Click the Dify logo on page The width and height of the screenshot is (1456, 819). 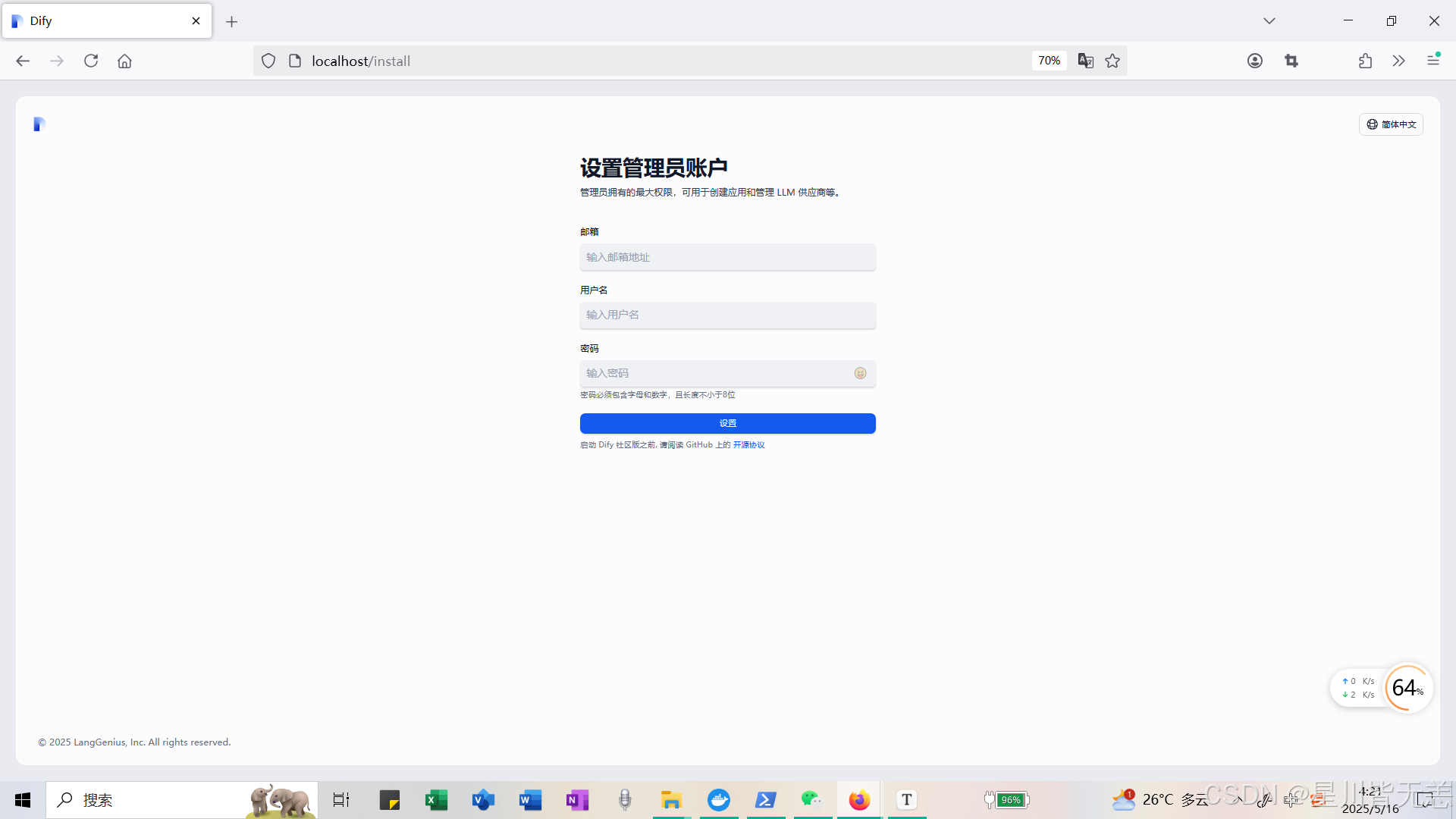point(39,124)
